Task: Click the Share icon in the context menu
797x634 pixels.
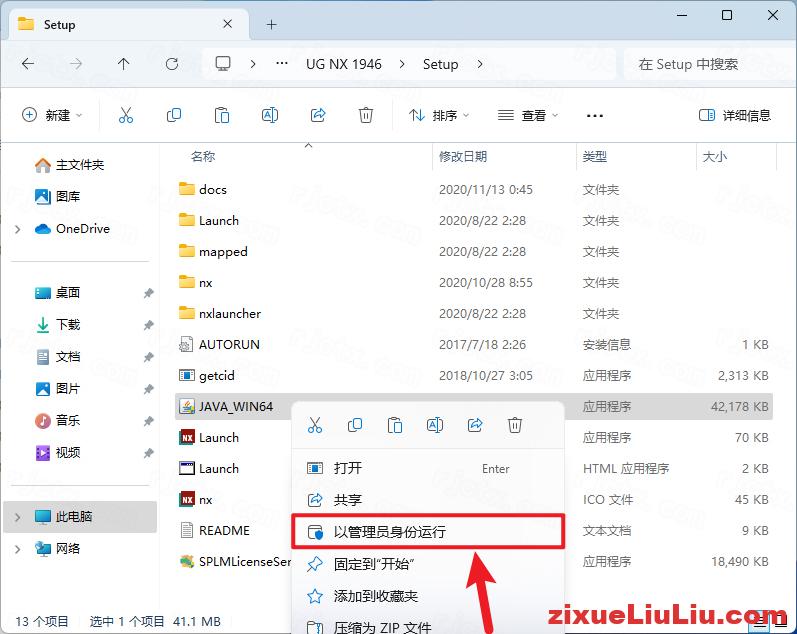Action: point(475,425)
